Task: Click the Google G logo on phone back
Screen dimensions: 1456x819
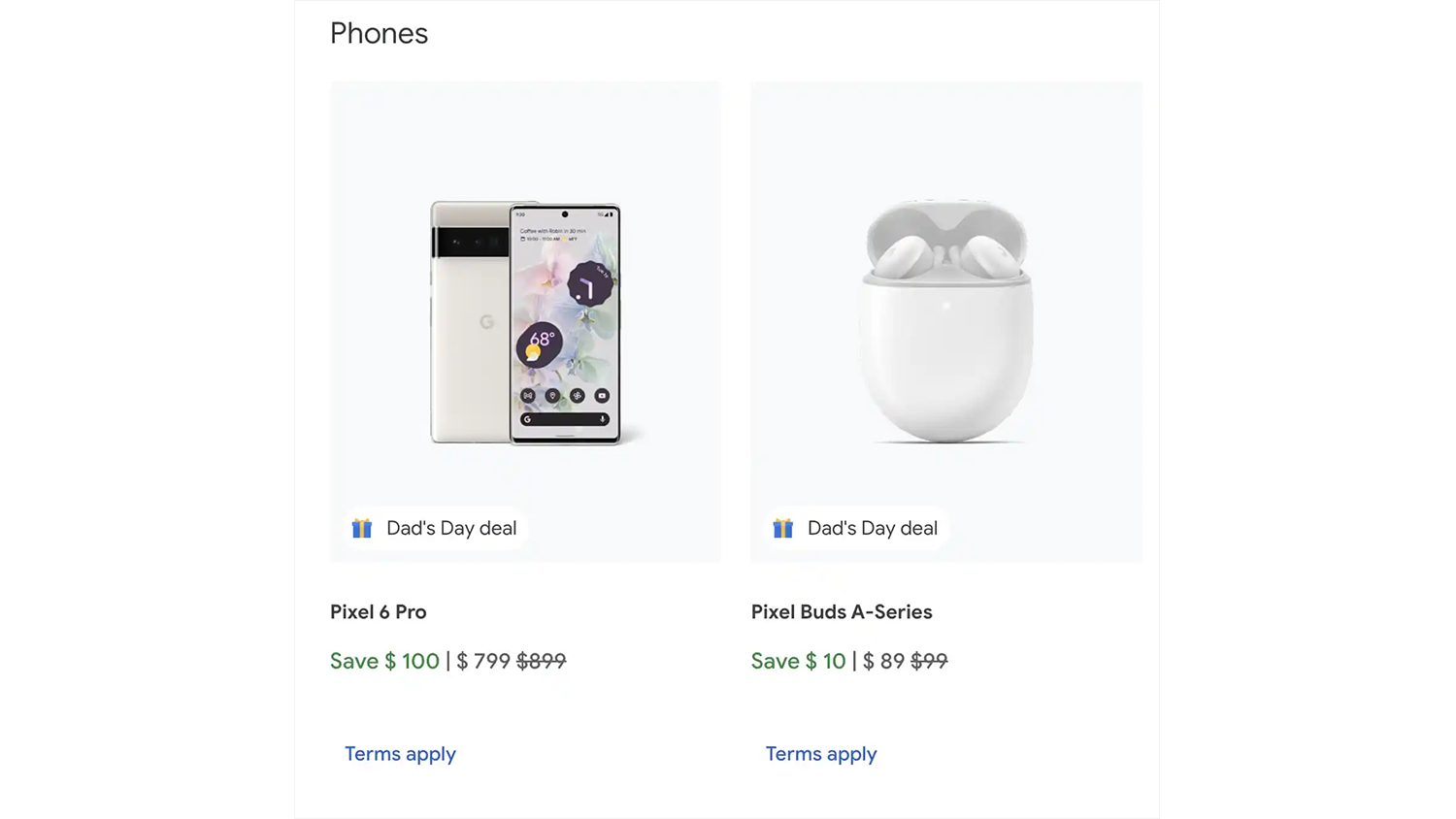Action: (x=486, y=321)
